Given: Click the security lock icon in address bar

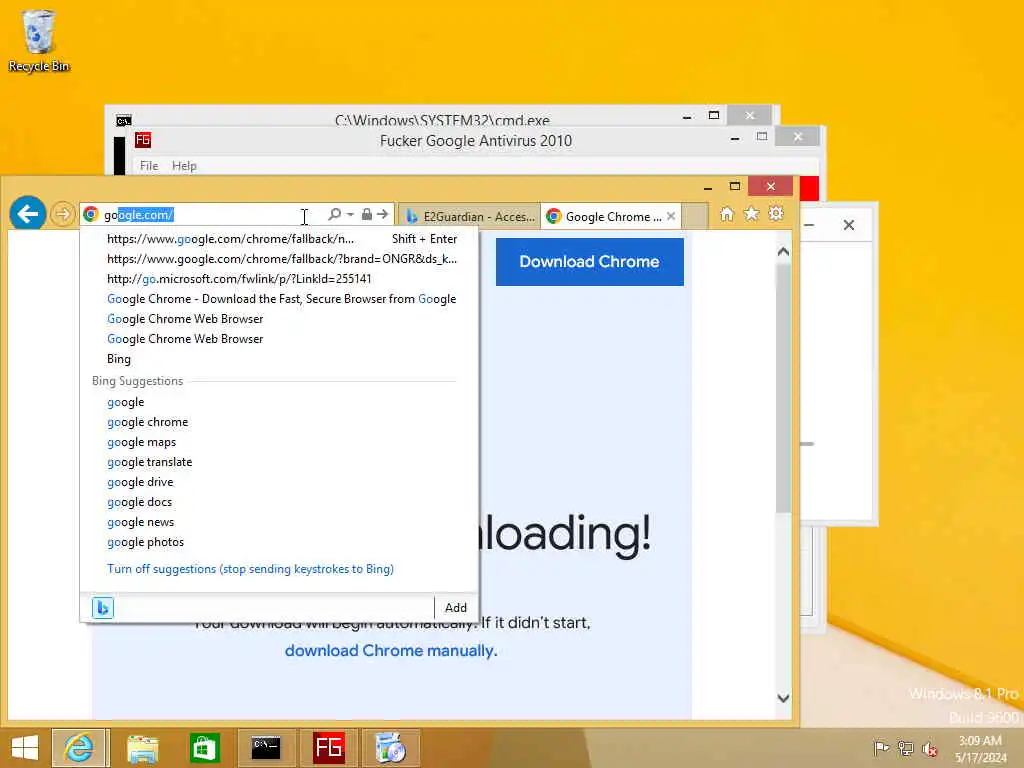Looking at the screenshot, I should (366, 214).
